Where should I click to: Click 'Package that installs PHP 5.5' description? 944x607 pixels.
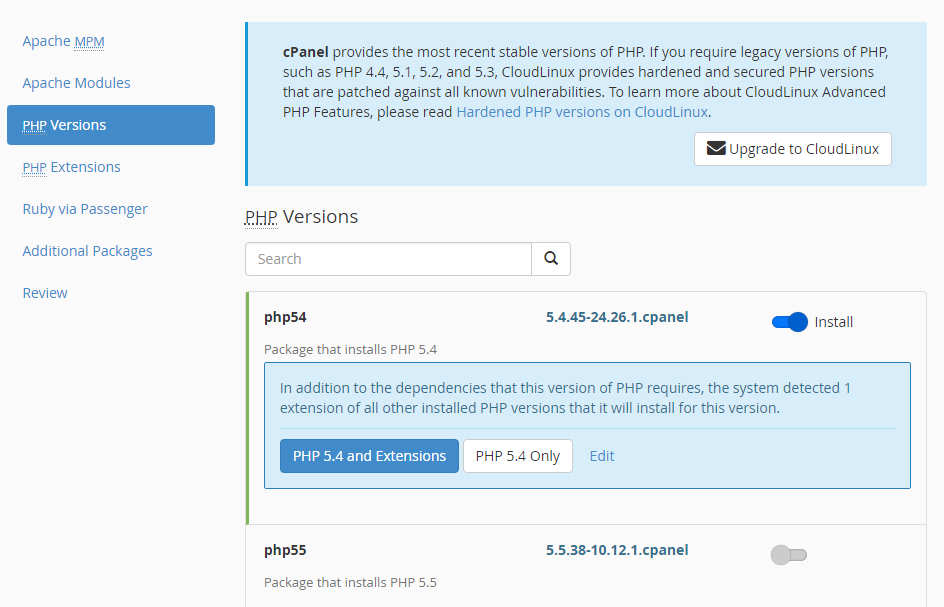pos(350,583)
